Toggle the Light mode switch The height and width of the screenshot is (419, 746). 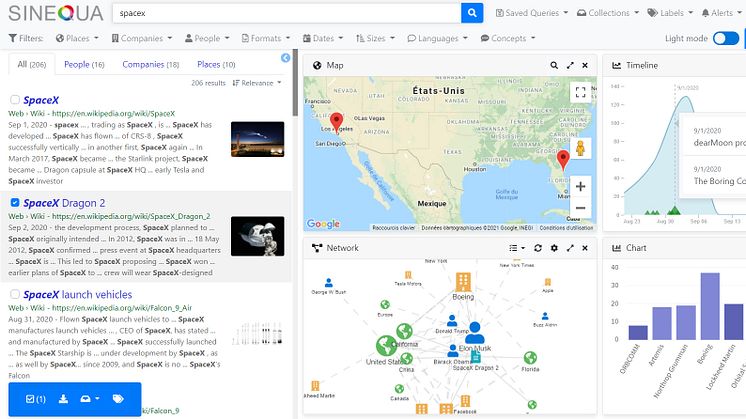tap(726, 38)
